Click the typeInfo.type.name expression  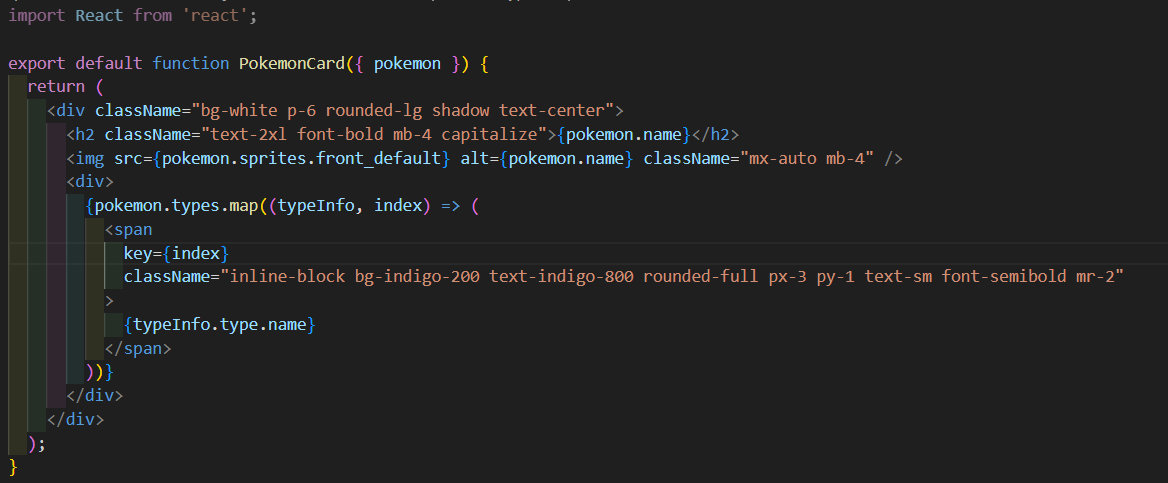tap(220, 325)
